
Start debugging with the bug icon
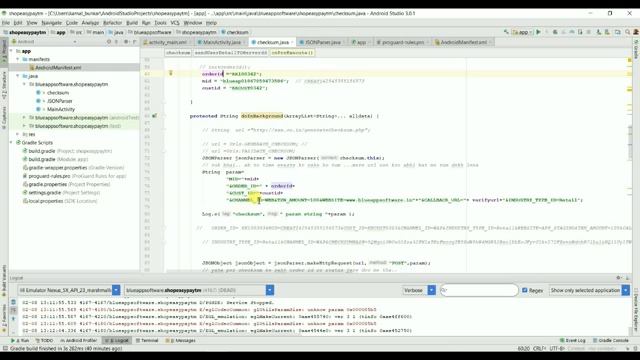[x=555, y=32]
